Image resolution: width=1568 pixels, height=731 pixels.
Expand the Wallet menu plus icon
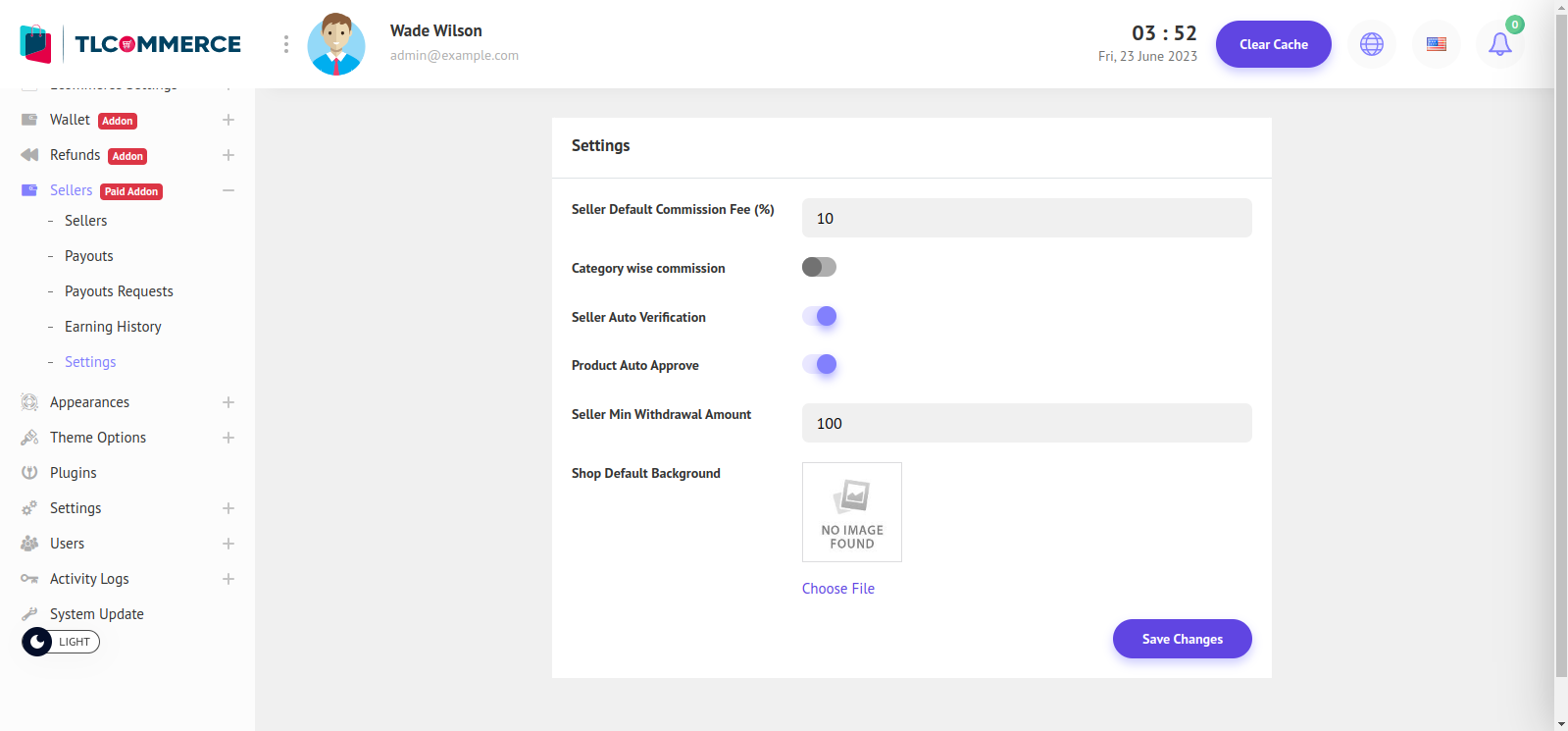(x=228, y=120)
